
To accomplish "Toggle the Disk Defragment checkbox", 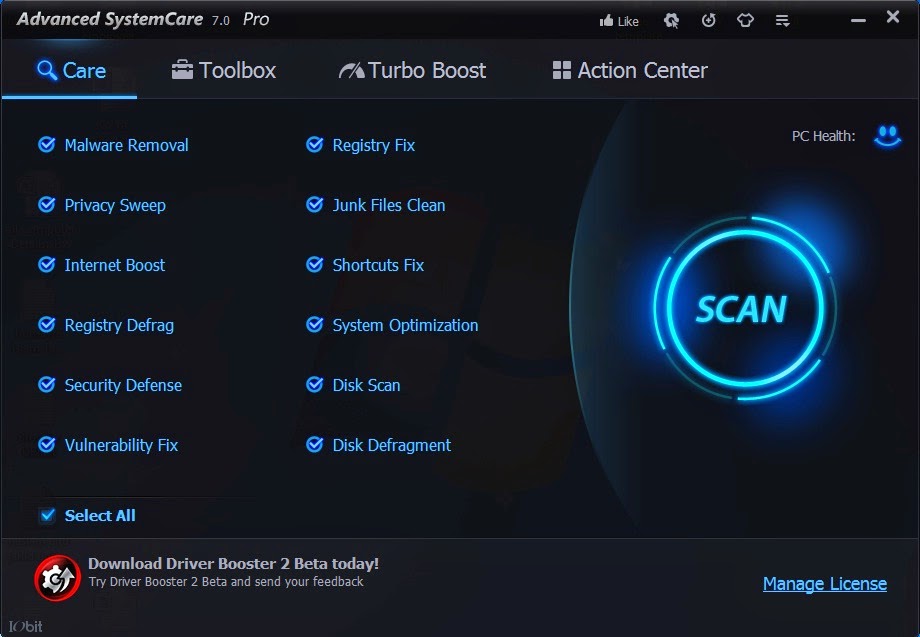I will tap(314, 445).
